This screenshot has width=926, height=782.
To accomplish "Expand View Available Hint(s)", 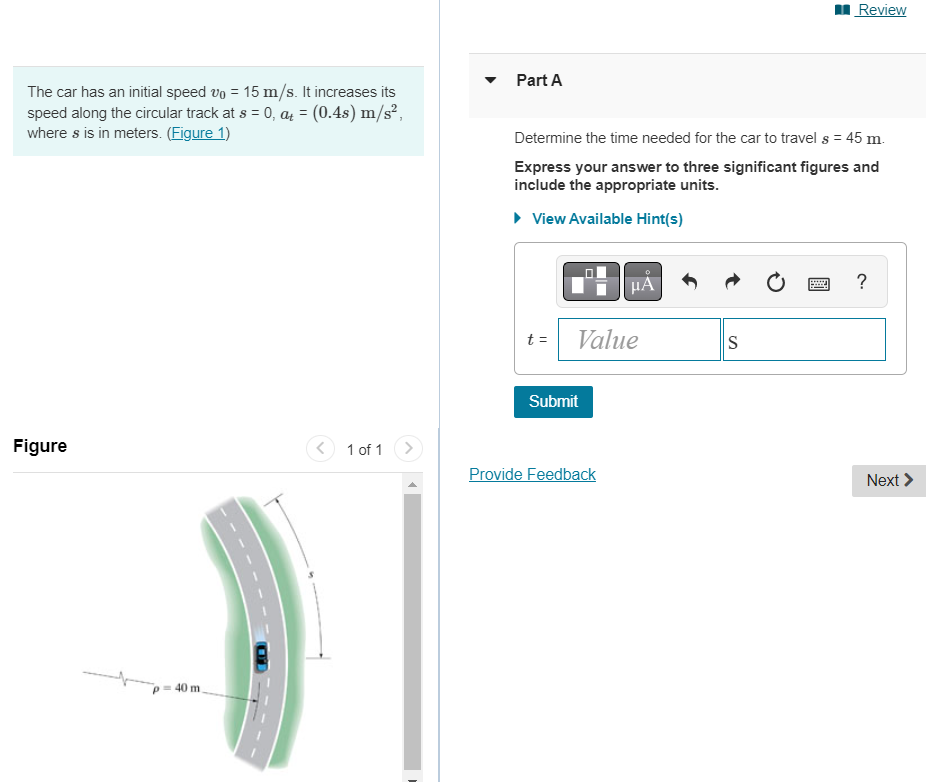I will (607, 218).
